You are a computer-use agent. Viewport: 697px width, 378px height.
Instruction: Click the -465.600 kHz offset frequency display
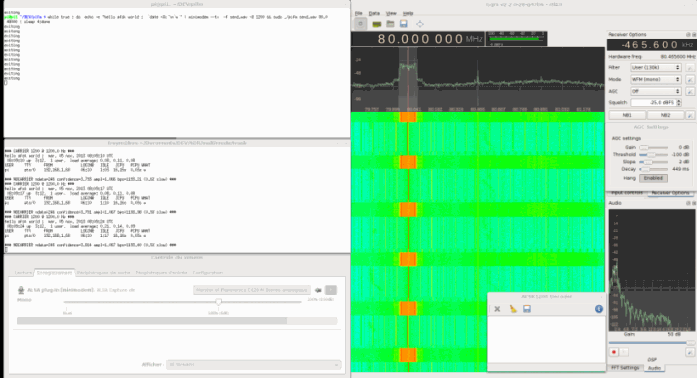651,45
